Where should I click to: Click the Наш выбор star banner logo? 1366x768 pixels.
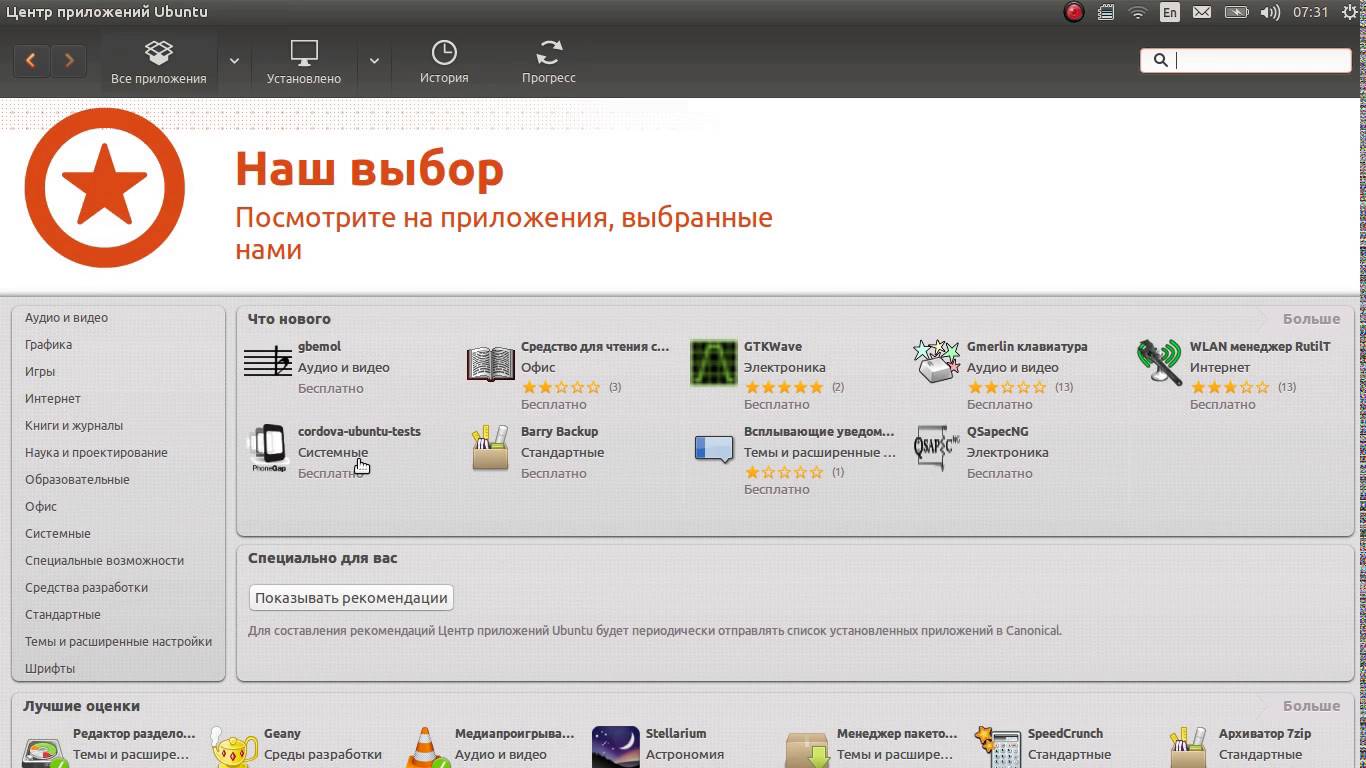pos(105,188)
